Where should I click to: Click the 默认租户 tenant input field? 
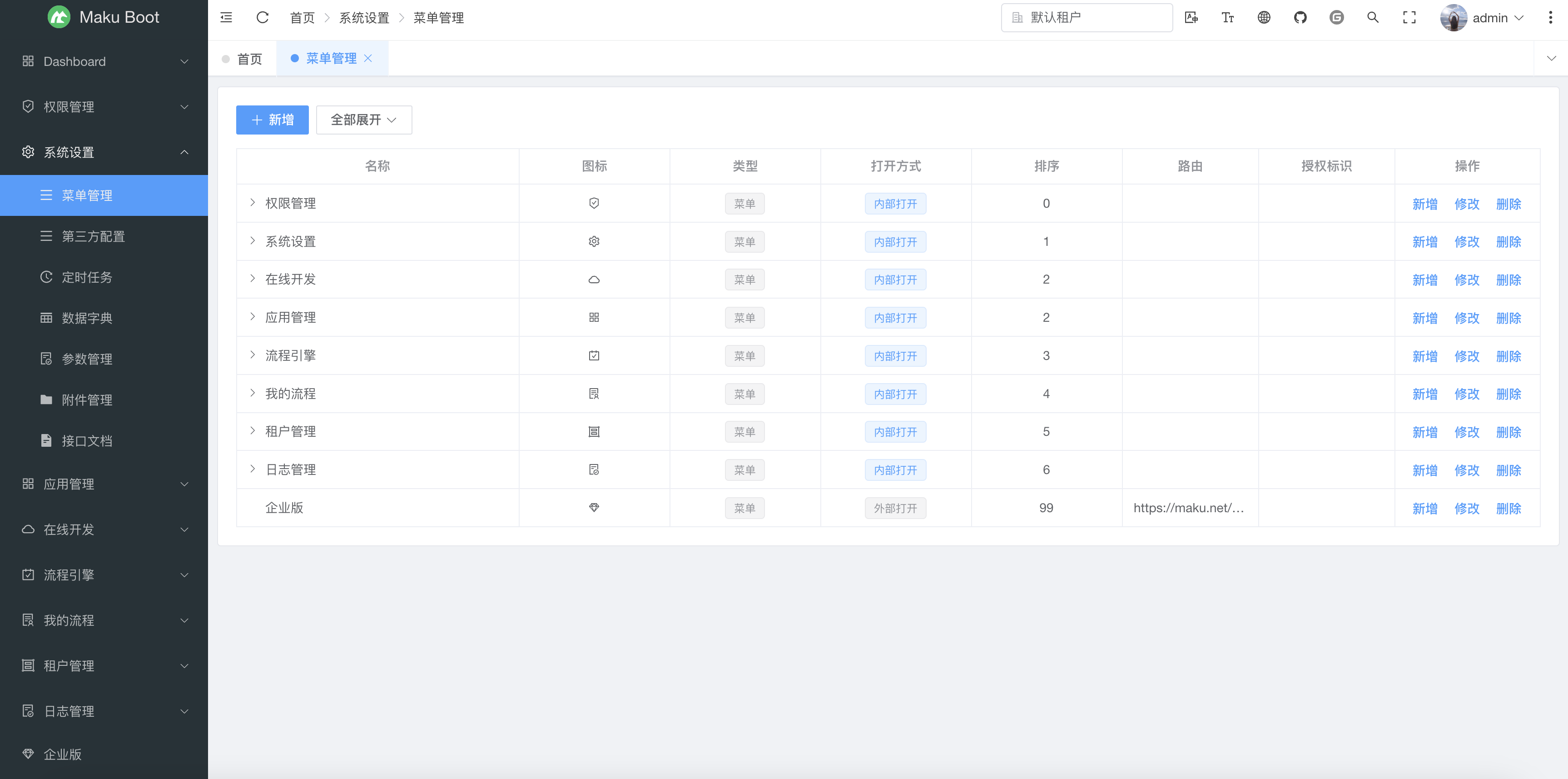coord(1087,18)
